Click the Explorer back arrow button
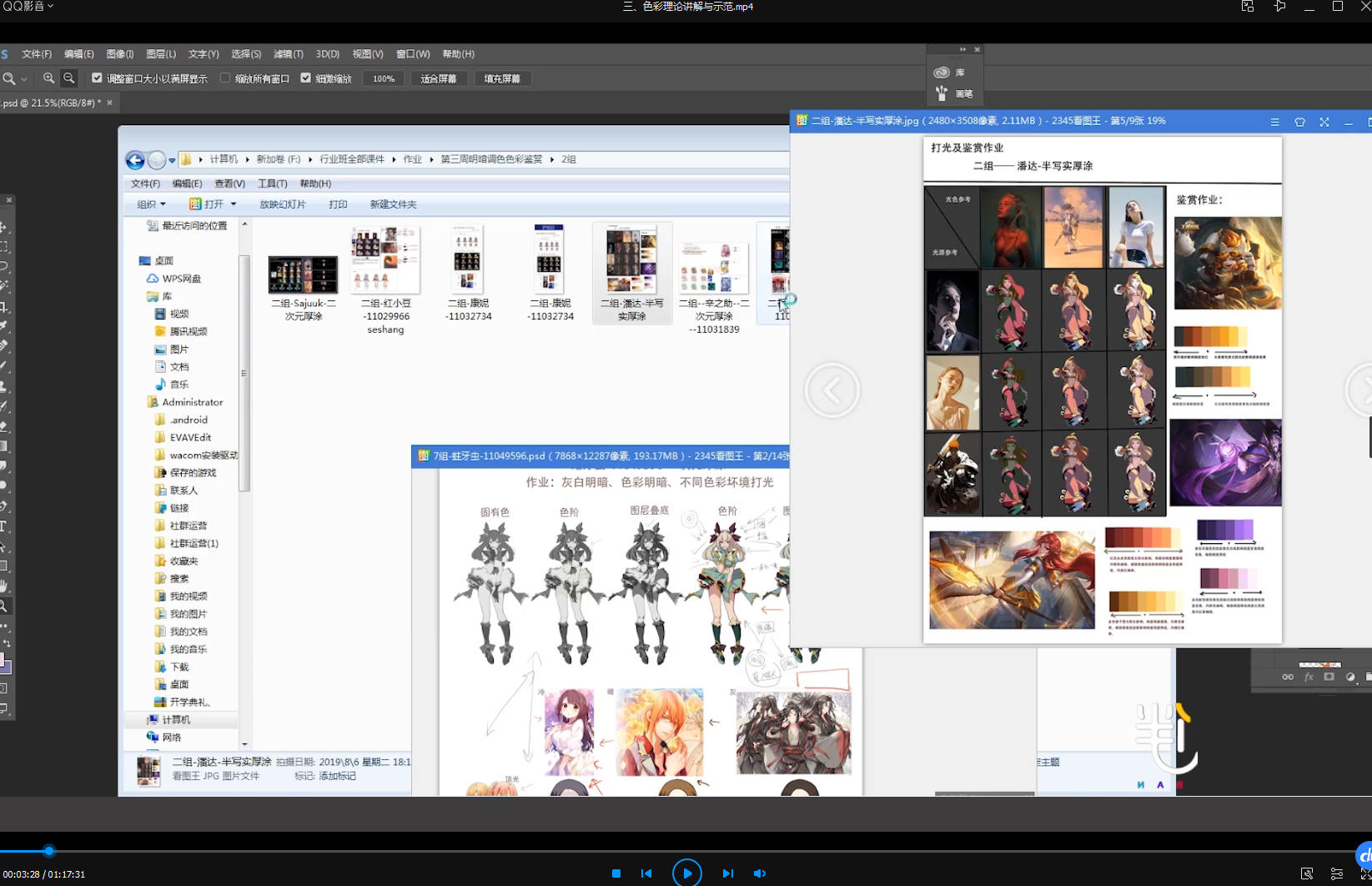This screenshot has height=886, width=1372. click(135, 159)
